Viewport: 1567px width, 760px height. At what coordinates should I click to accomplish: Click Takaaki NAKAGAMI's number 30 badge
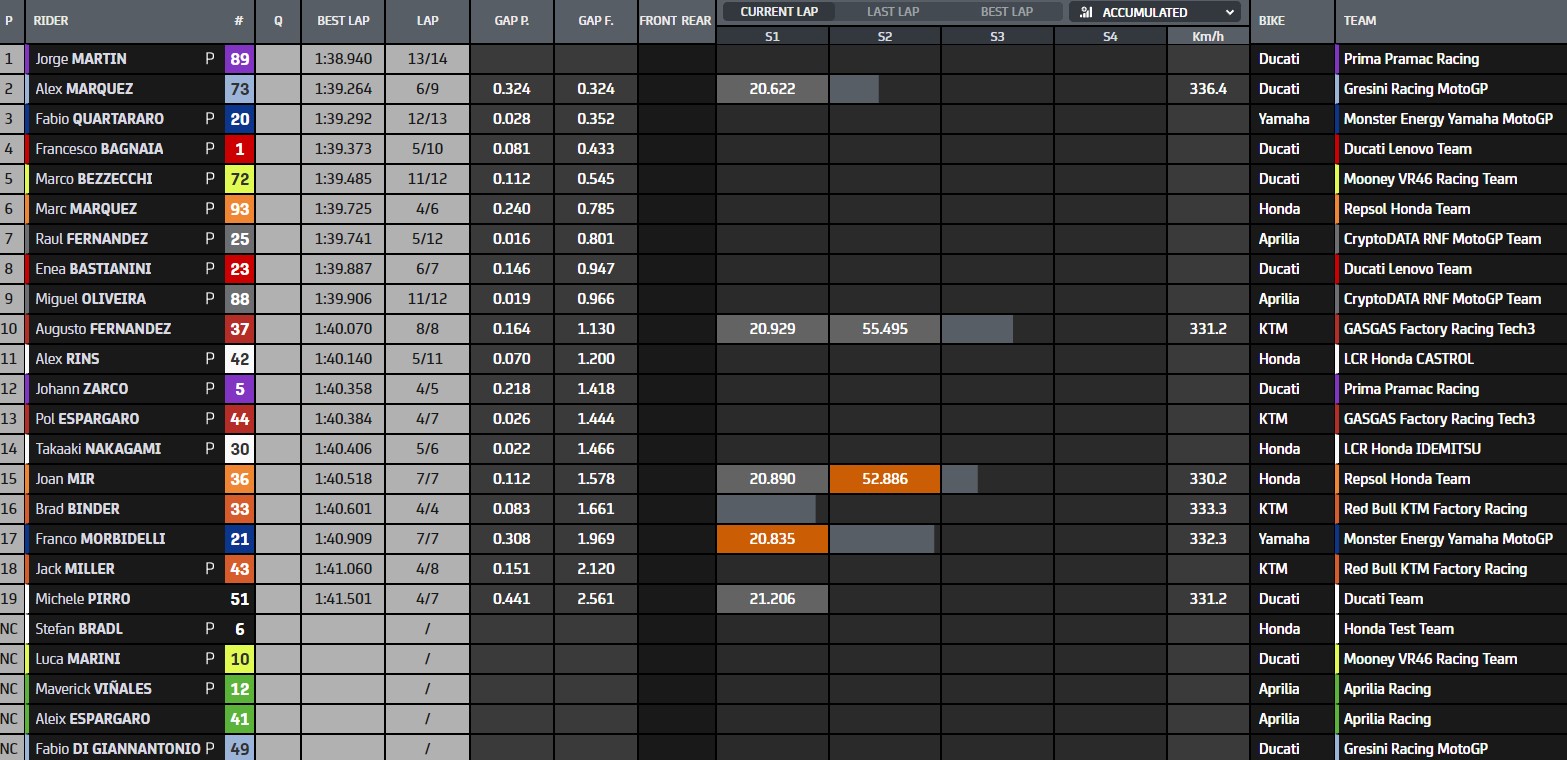point(240,449)
